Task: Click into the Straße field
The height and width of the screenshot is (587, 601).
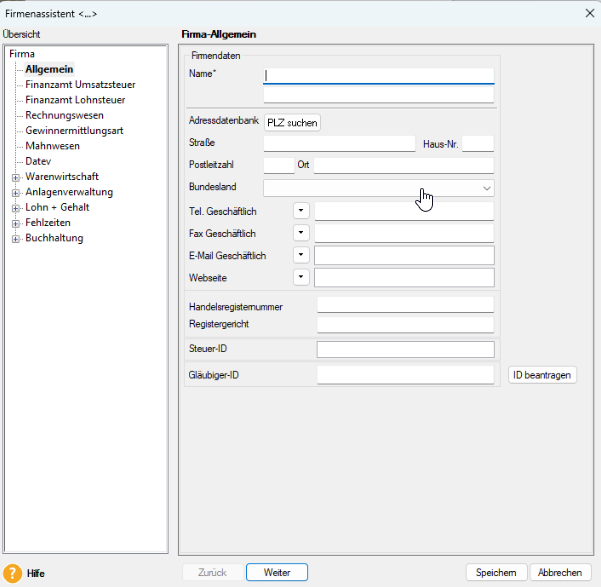Action: coord(339,144)
